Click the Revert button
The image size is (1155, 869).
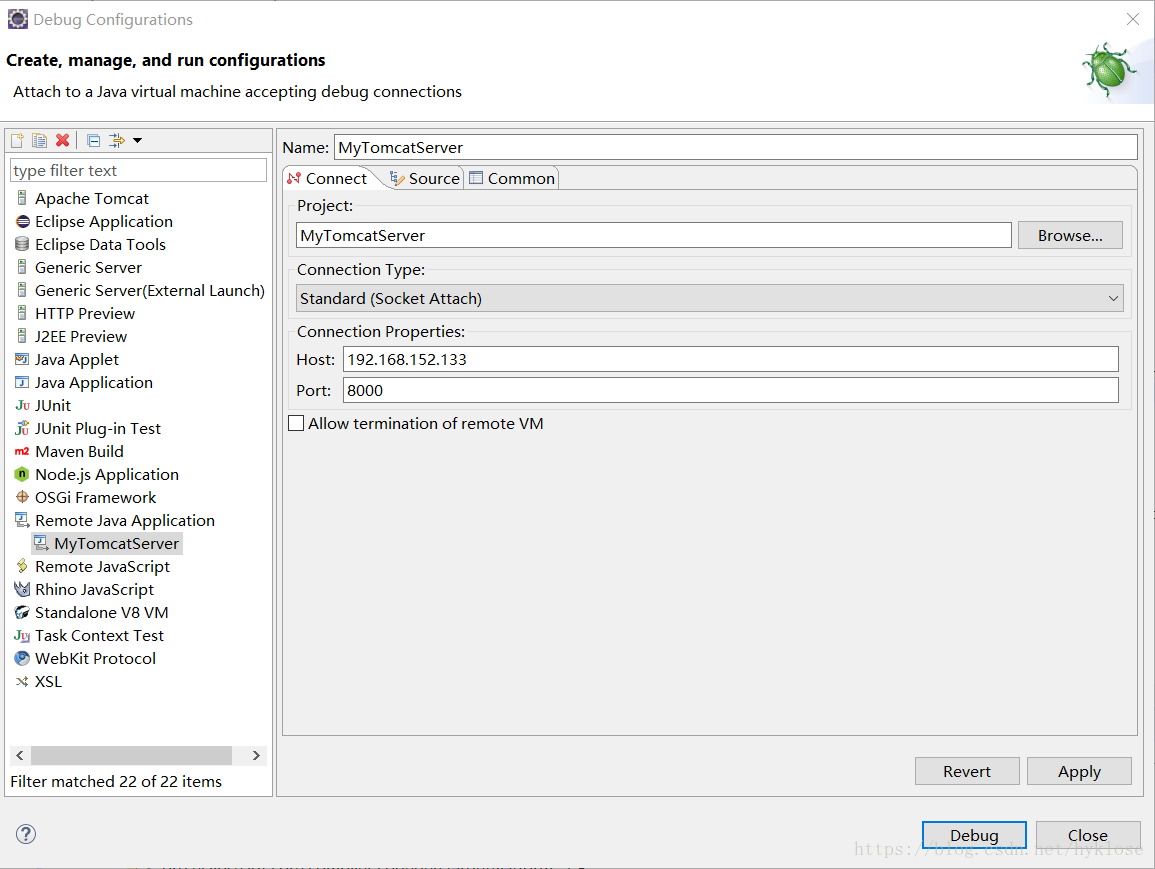(x=967, y=771)
